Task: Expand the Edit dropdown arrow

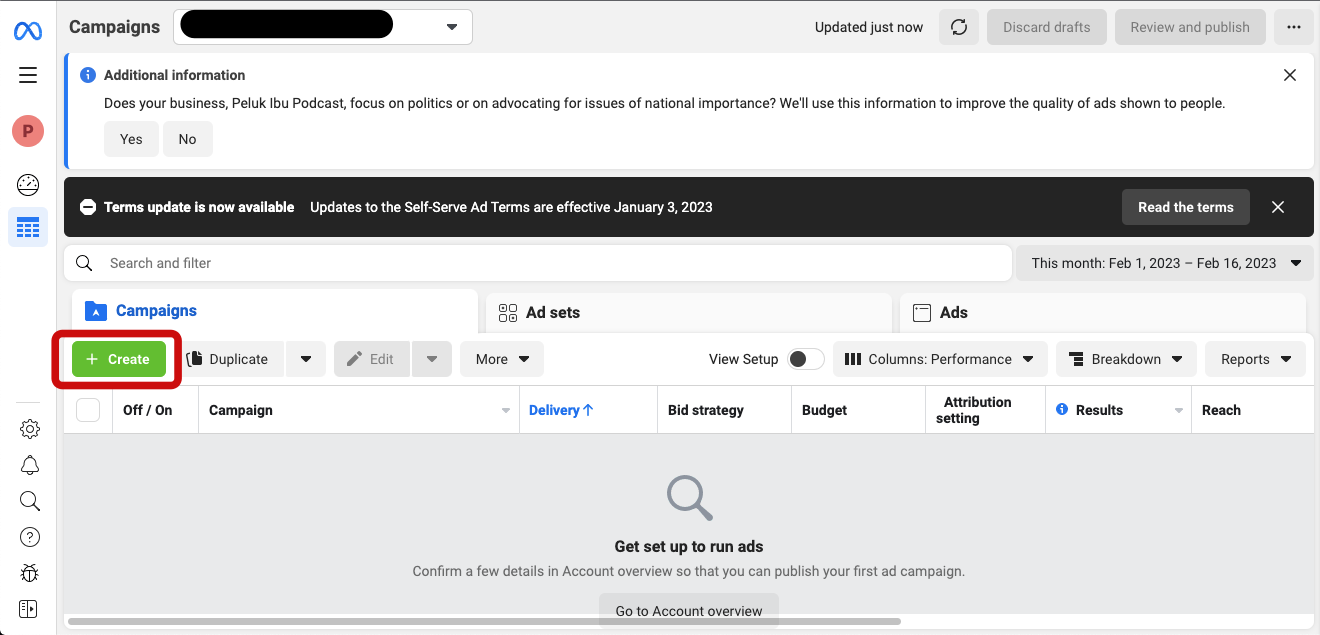Action: 432,359
